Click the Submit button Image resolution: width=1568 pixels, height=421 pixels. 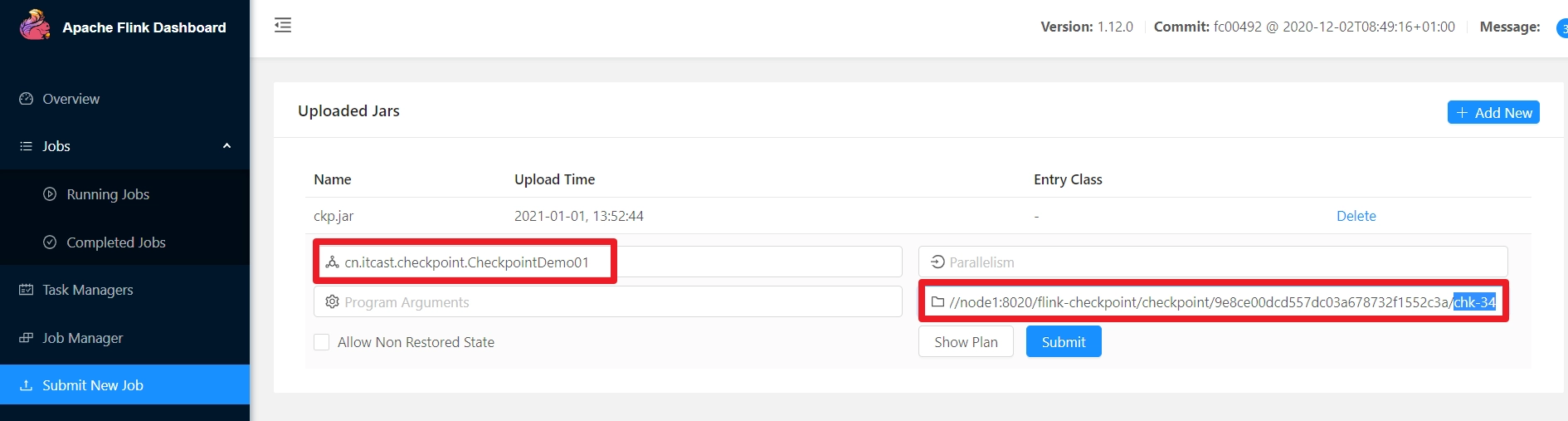[x=1064, y=341]
